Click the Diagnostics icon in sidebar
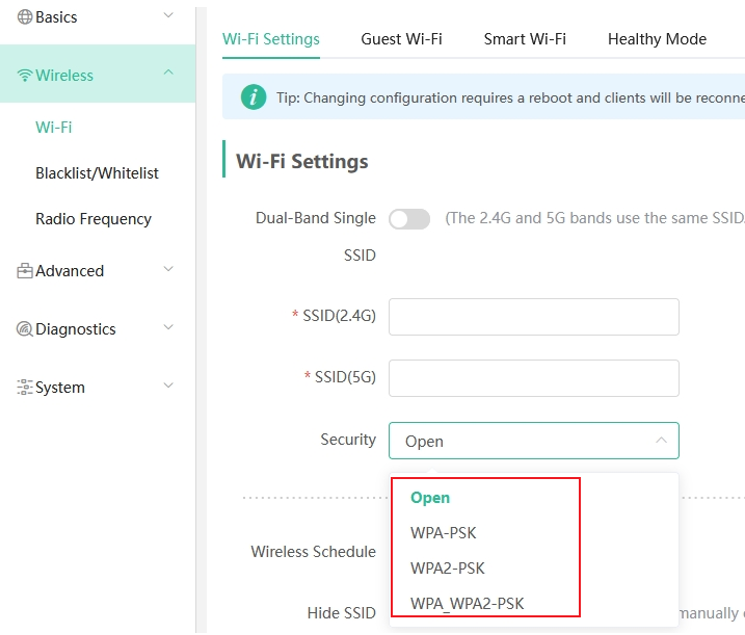Screen dimensions: 745x635 click(25, 329)
